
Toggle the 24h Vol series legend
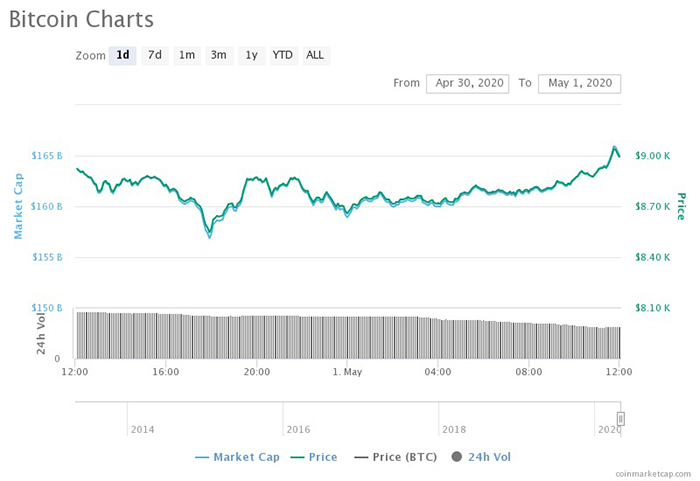(489, 457)
